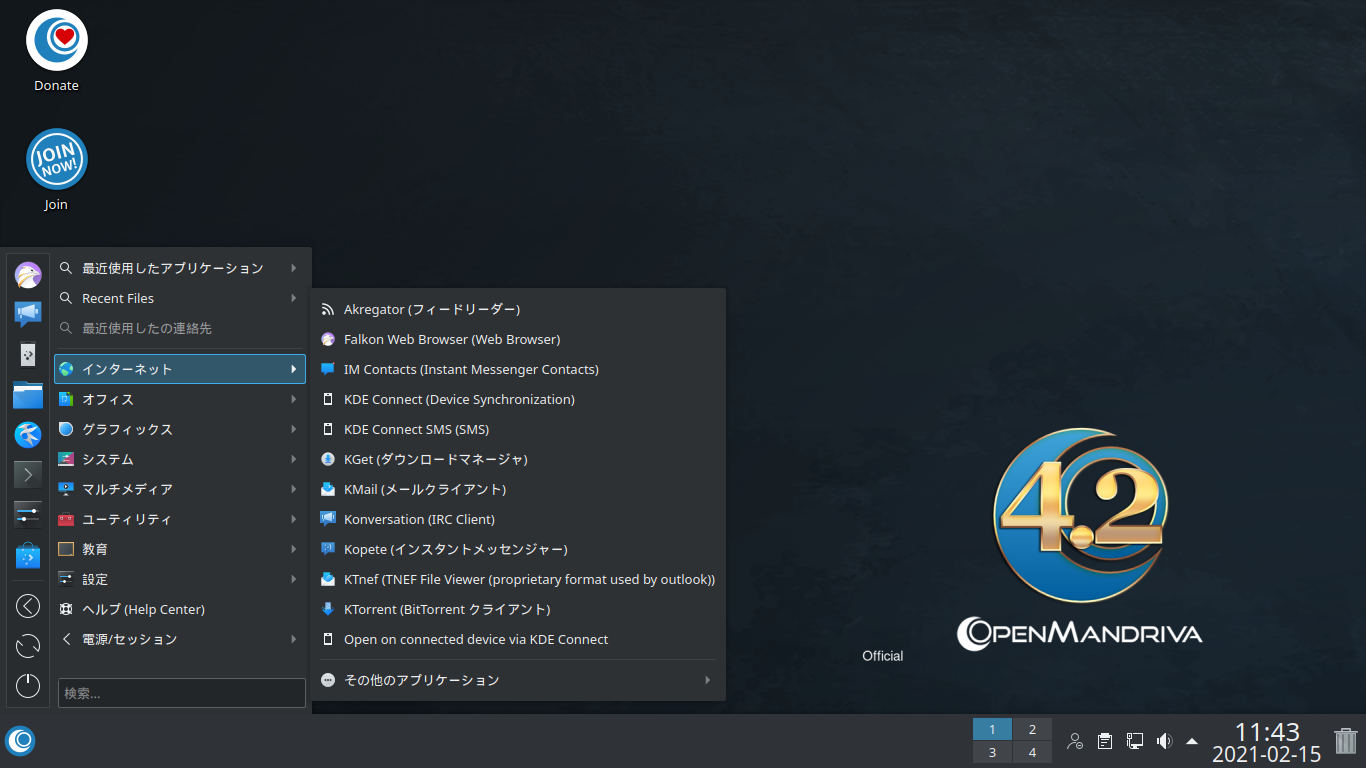This screenshot has width=1366, height=768.
Task: Open the clipboard icon in system tray
Action: click(x=1105, y=741)
